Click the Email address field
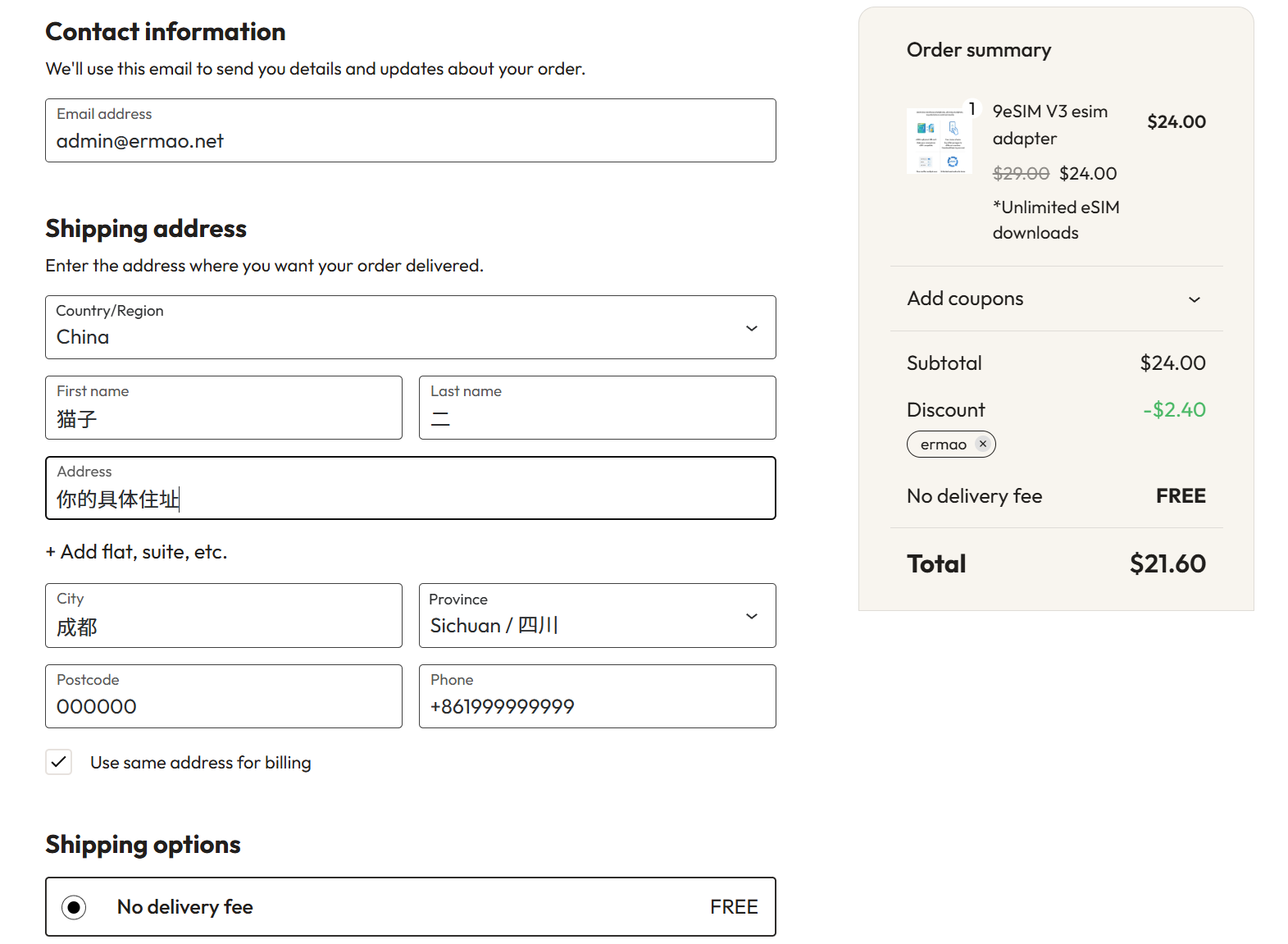The image size is (1288, 944). tap(410, 131)
